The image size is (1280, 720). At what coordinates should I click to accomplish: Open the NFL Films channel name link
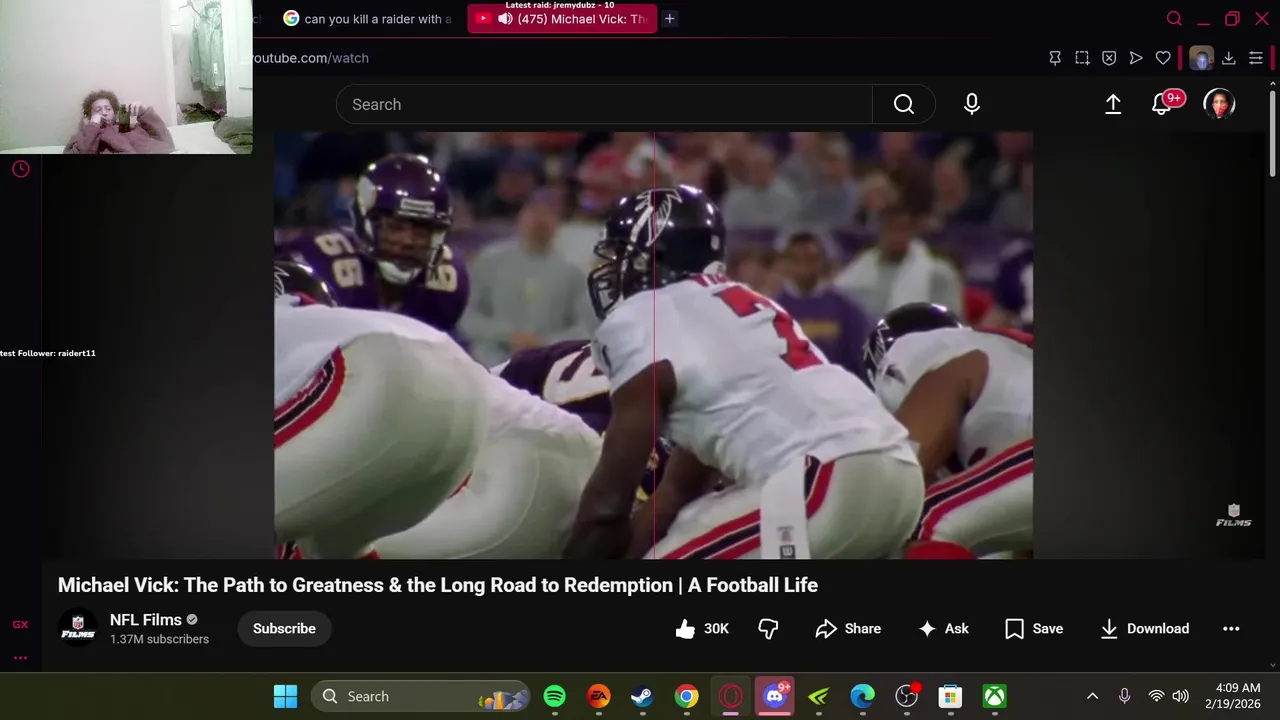[146, 620]
